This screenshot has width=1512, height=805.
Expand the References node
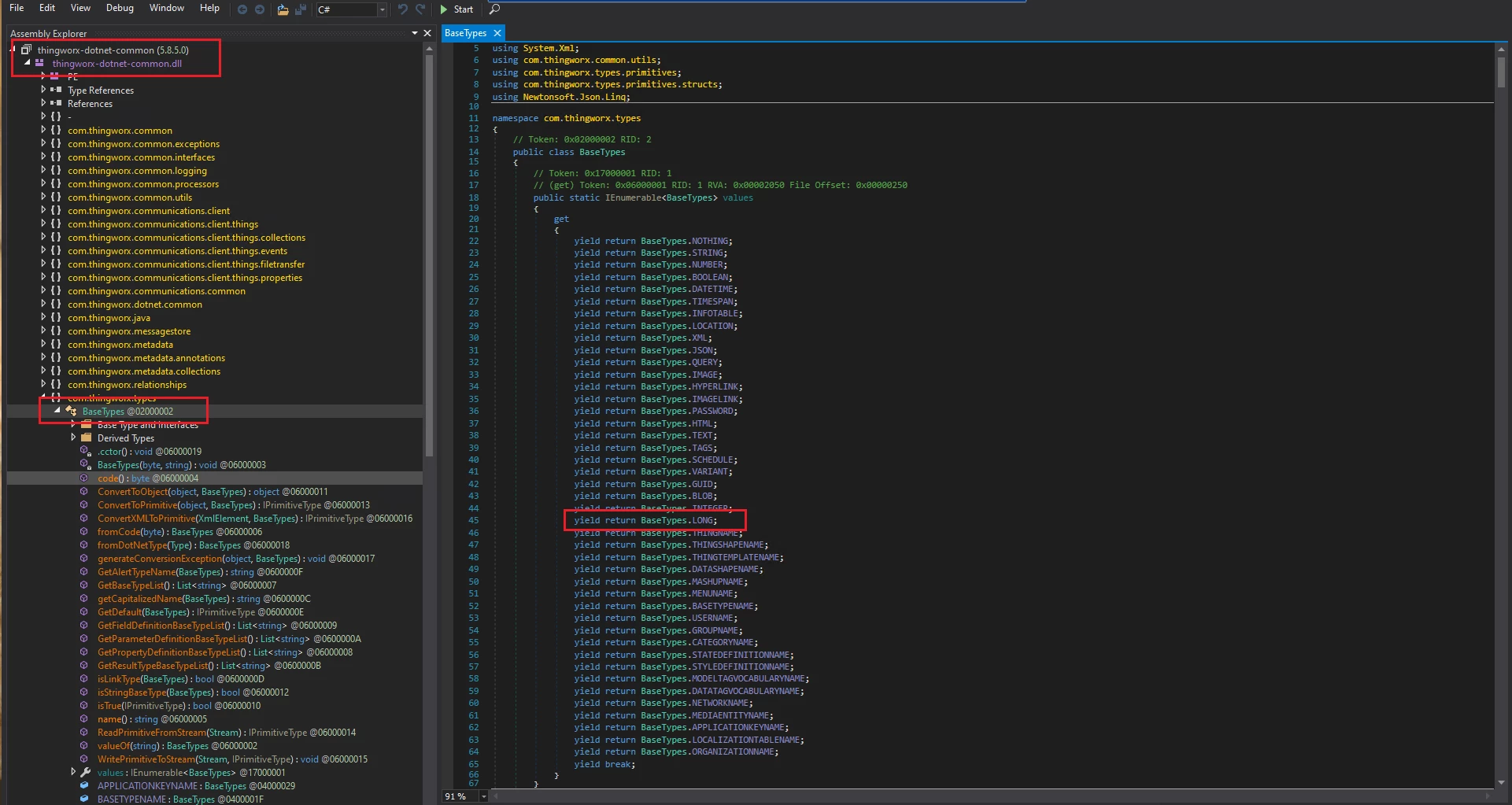[43, 103]
